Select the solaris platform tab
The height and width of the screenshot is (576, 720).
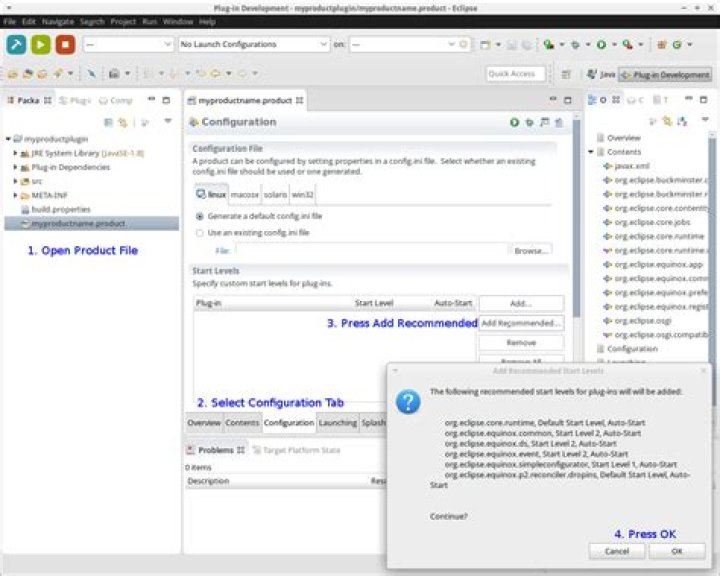[276, 195]
